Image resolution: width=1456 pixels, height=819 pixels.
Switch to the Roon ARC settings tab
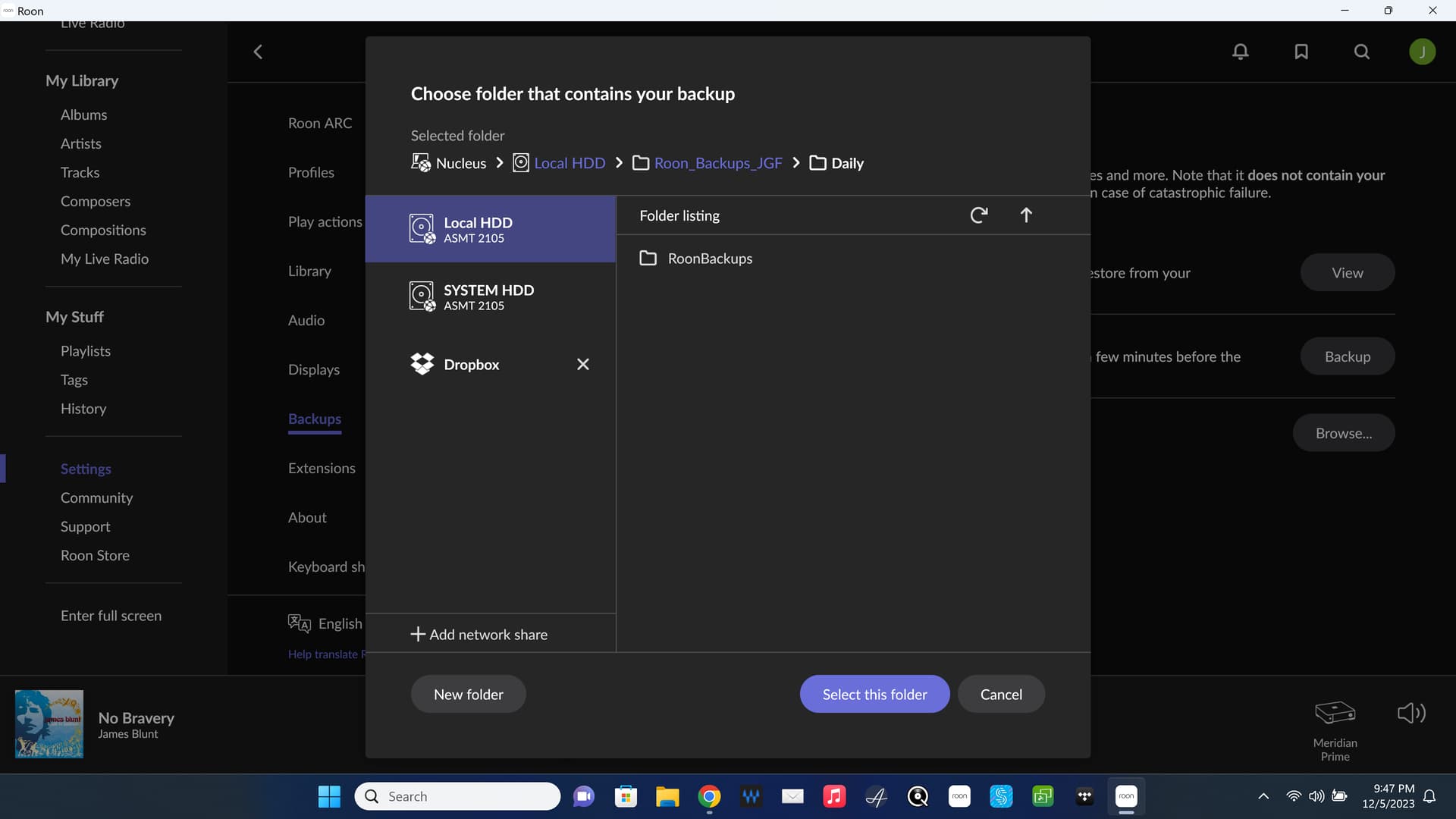(320, 123)
